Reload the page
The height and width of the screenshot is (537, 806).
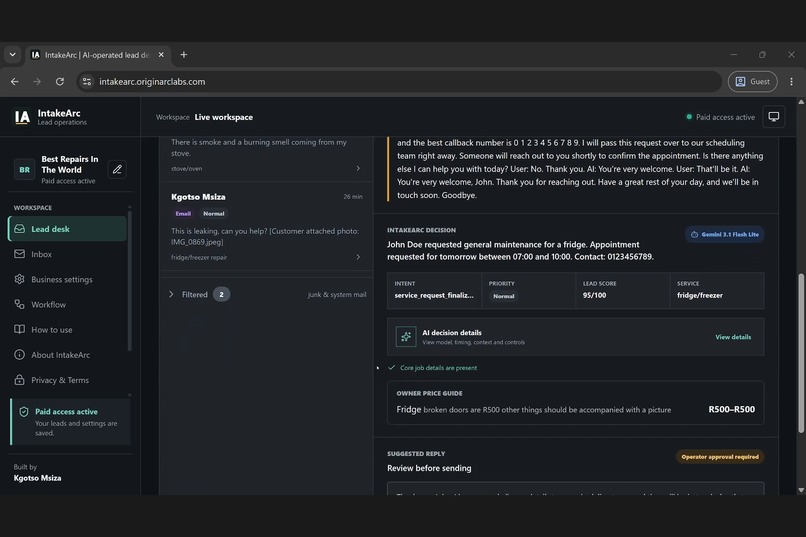coord(60,82)
